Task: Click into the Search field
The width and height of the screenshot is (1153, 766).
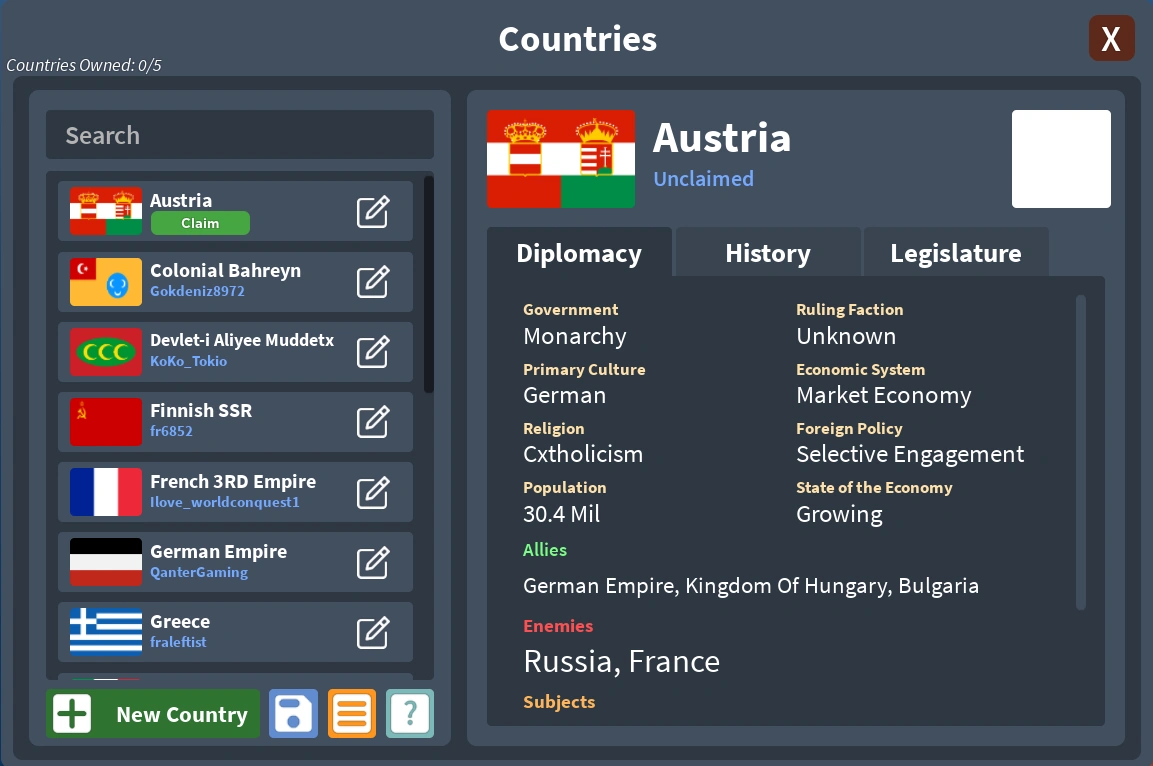Action: pyautogui.click(x=240, y=135)
